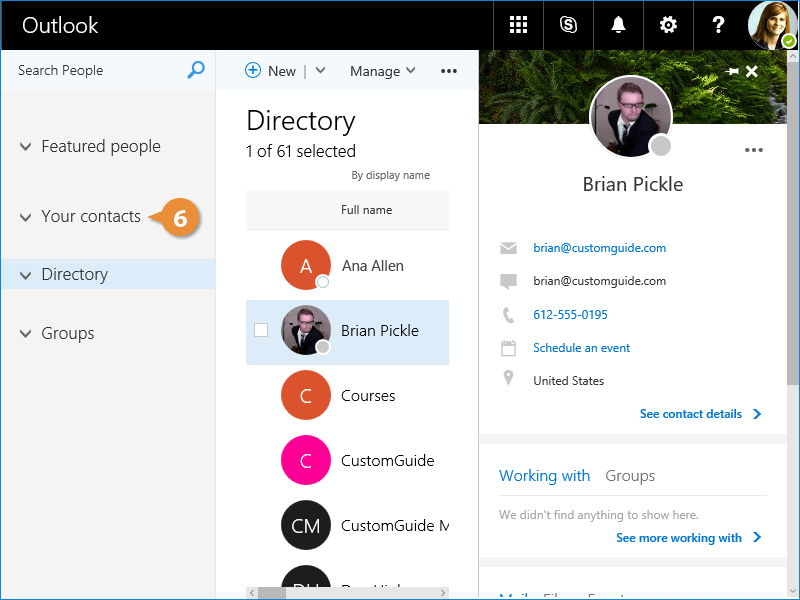Open the notifications bell
Viewport: 800px width, 600px height.
tap(618, 25)
